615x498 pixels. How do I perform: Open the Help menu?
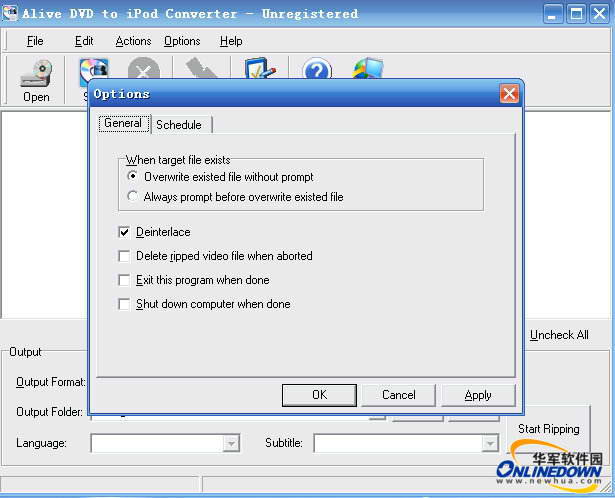(x=231, y=41)
